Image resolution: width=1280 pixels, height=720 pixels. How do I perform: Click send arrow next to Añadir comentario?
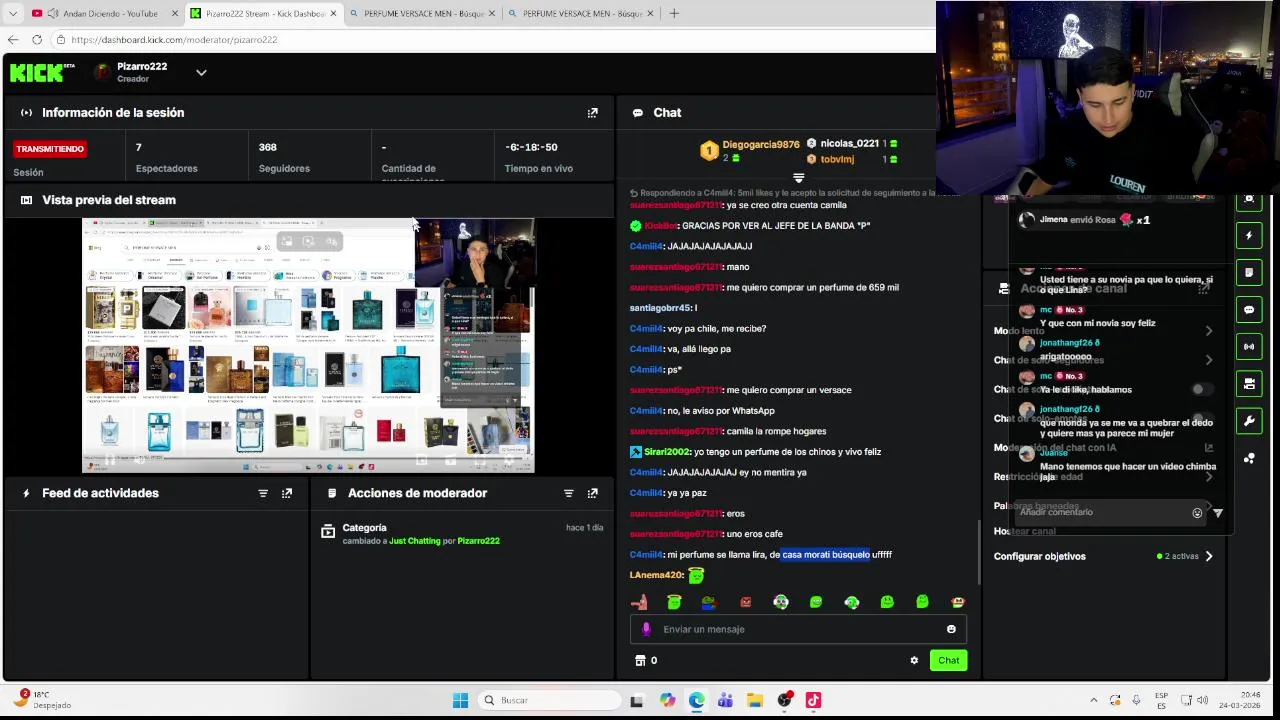click(x=1218, y=513)
